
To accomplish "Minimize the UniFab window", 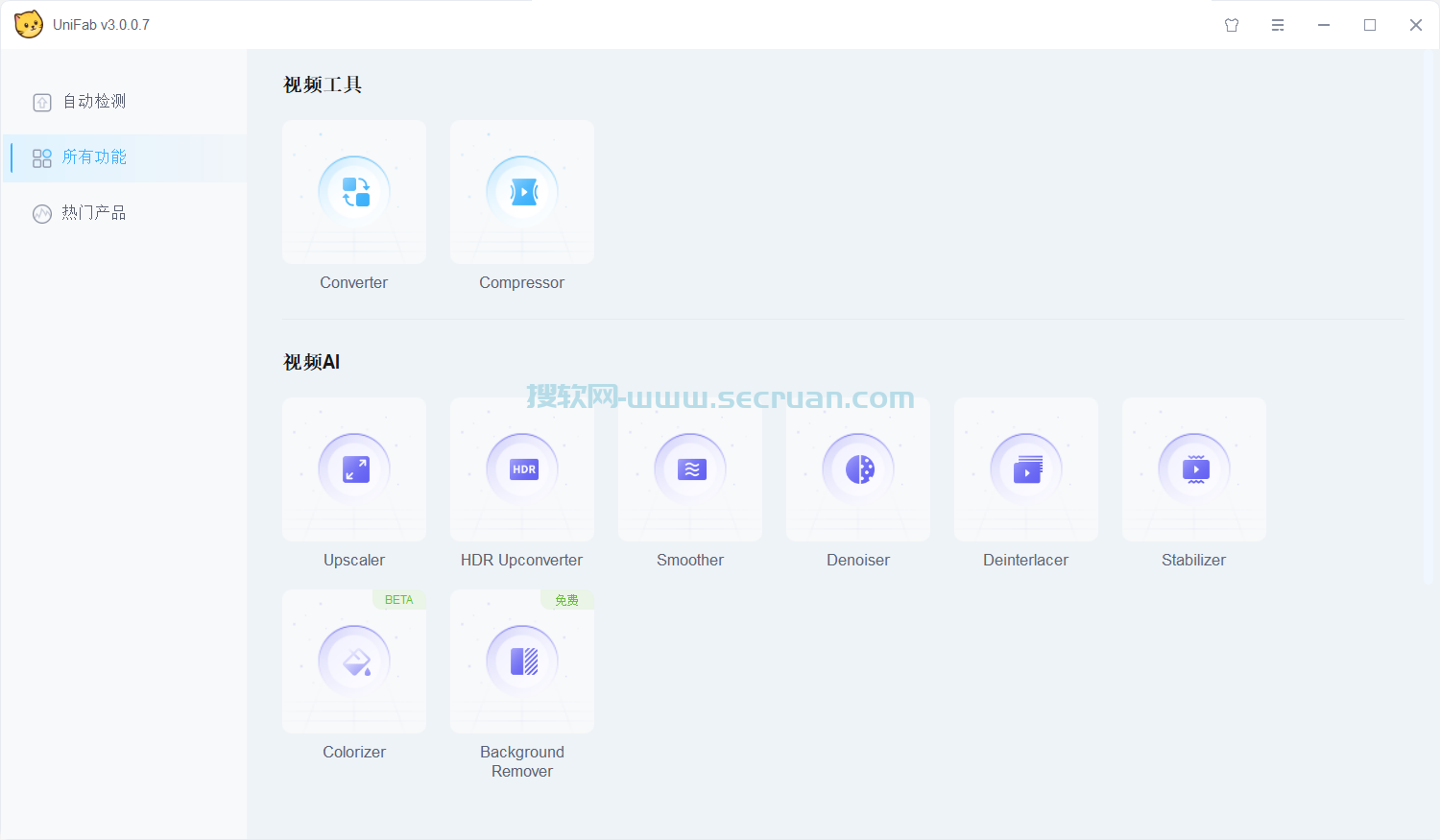I will pyautogui.click(x=1324, y=25).
